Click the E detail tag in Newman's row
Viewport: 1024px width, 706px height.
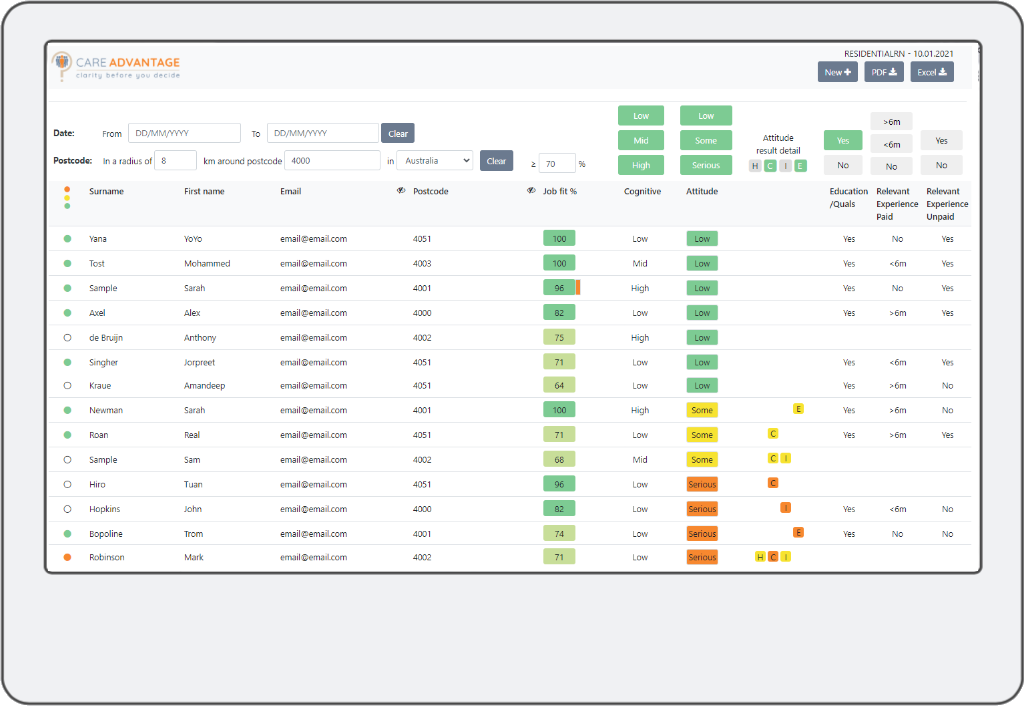click(798, 409)
